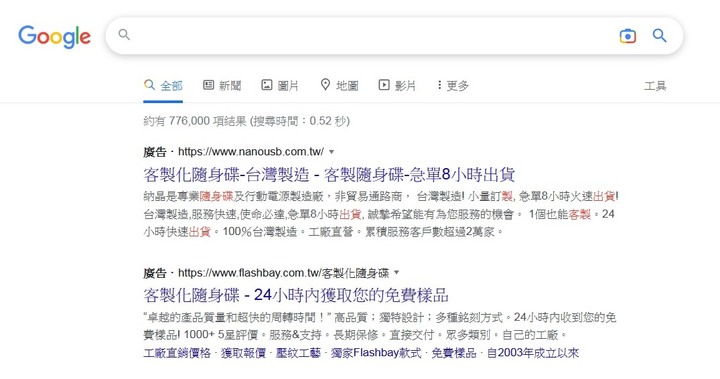Screen dimensions: 720x379
Task: Open the 更多 menu
Action: 453,85
